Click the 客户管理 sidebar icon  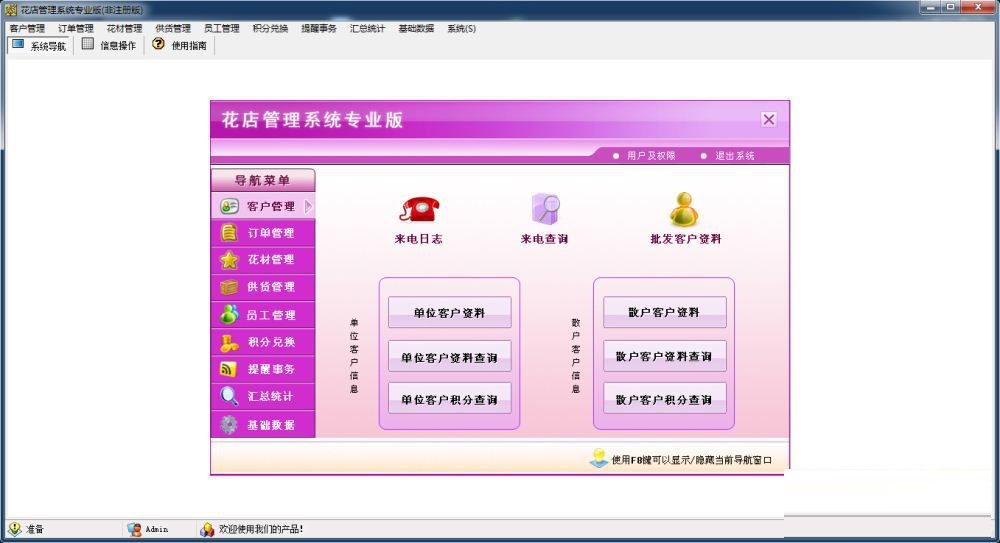[229, 206]
